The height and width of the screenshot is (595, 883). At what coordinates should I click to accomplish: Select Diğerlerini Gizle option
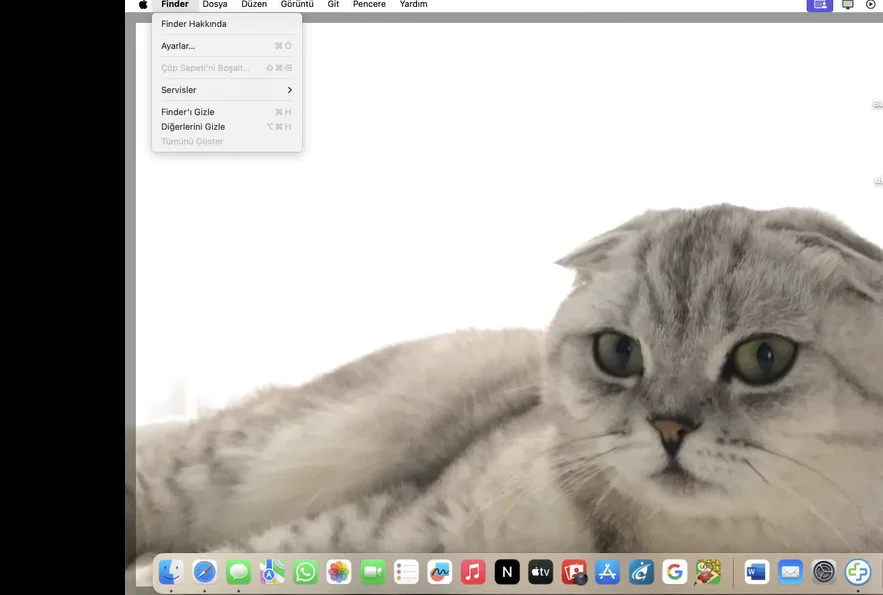click(x=193, y=127)
